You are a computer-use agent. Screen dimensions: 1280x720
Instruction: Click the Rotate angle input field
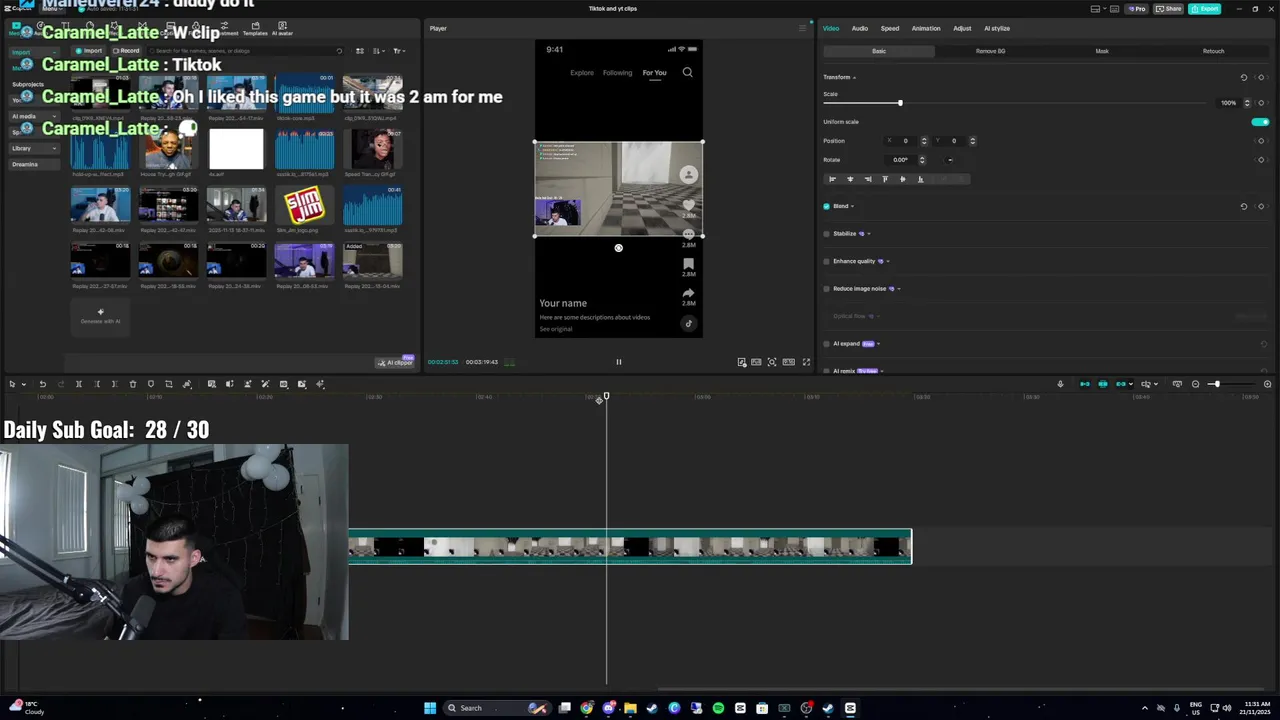click(901, 160)
